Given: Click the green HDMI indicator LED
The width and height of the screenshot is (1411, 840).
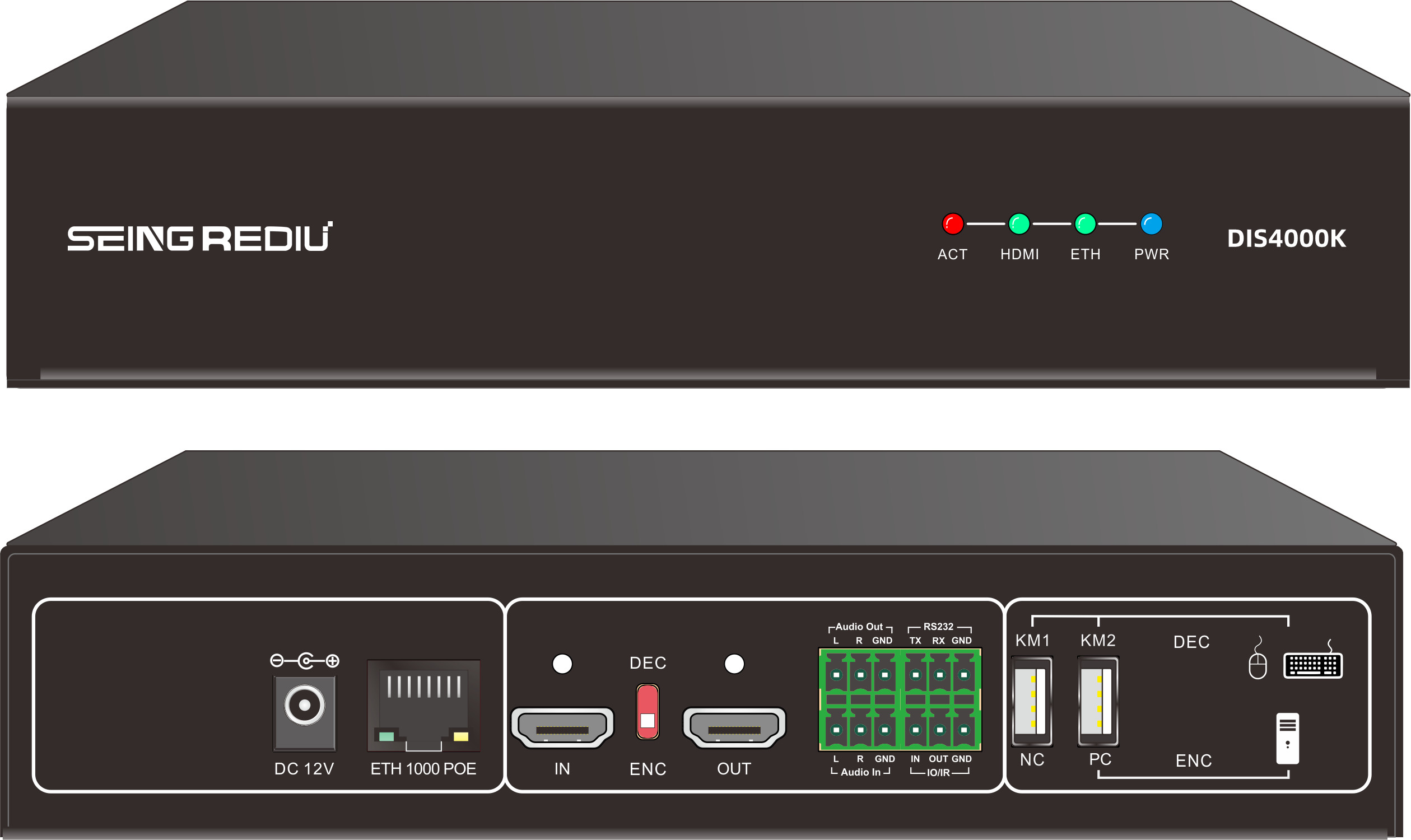Looking at the screenshot, I should (1018, 223).
